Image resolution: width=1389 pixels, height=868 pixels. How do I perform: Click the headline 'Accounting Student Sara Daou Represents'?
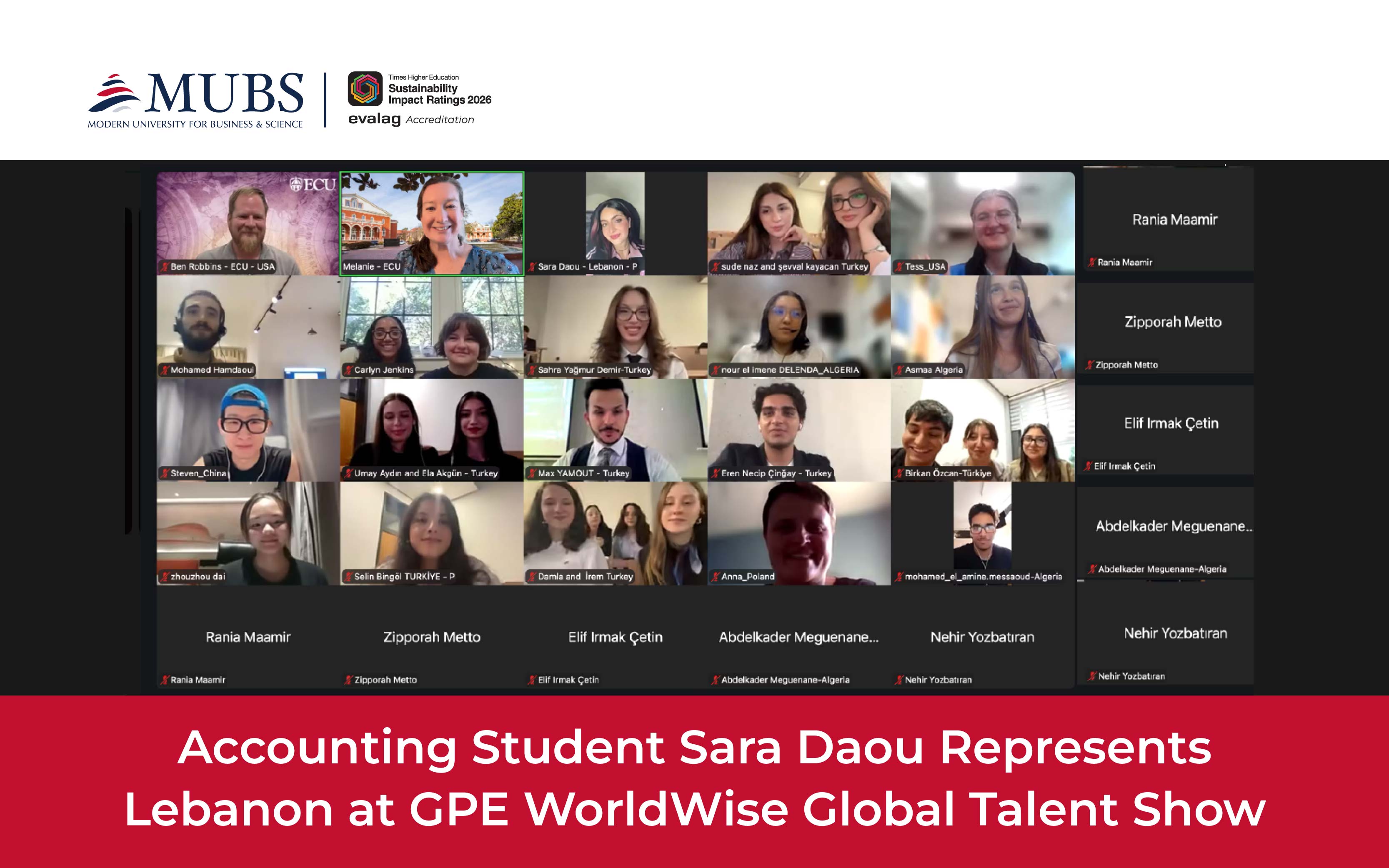tap(694, 748)
